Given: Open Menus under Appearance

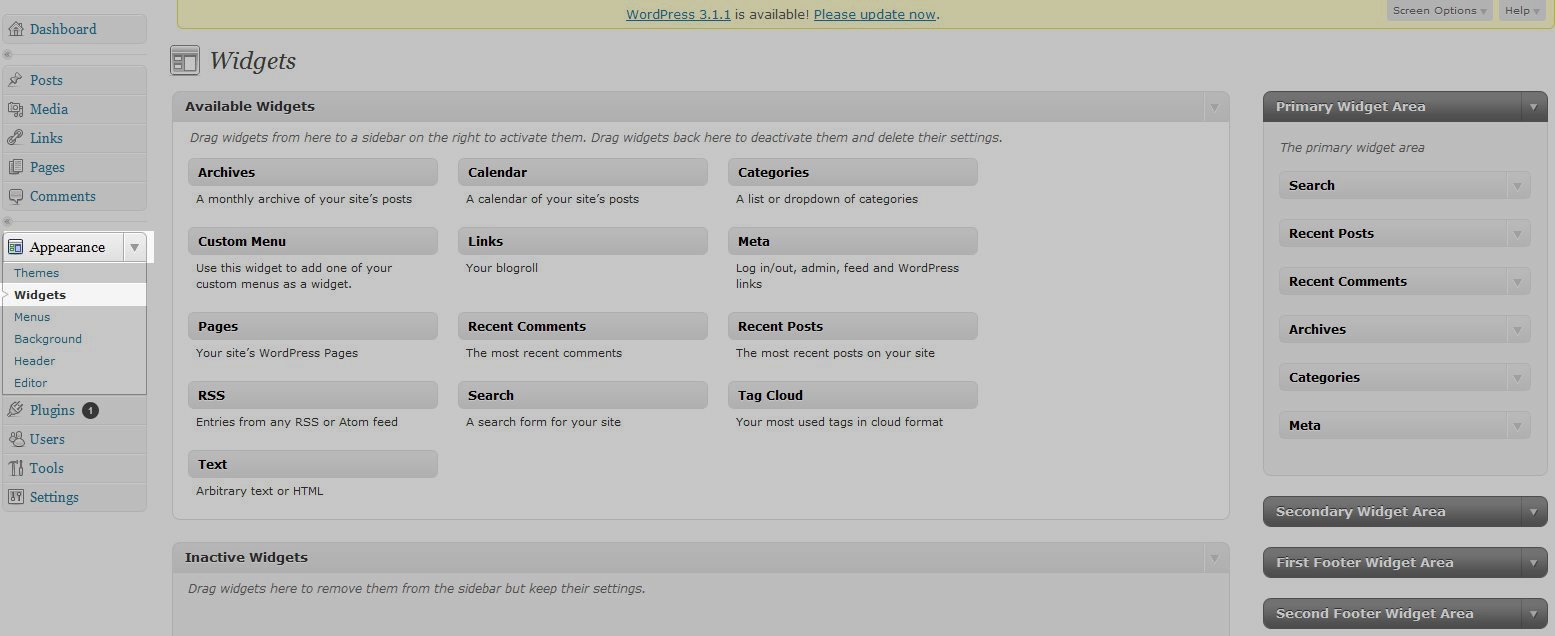Looking at the screenshot, I should pyautogui.click(x=32, y=317).
